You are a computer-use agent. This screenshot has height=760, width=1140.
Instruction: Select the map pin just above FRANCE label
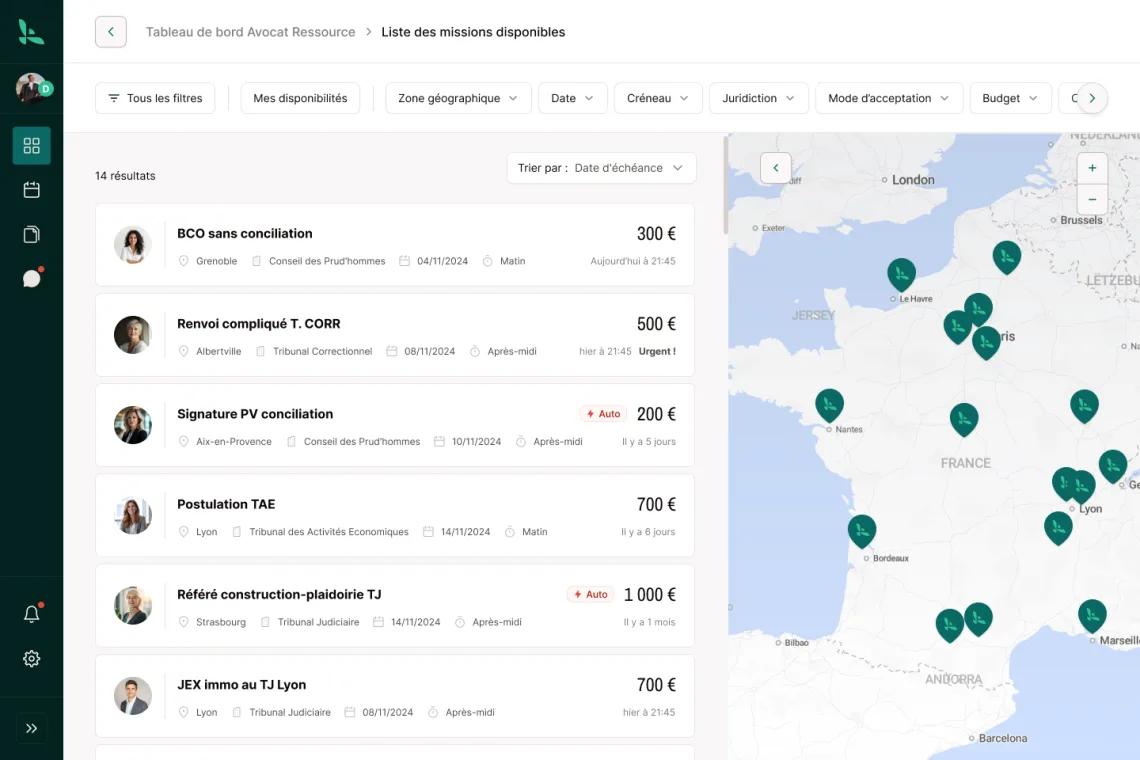pyautogui.click(x=964, y=419)
